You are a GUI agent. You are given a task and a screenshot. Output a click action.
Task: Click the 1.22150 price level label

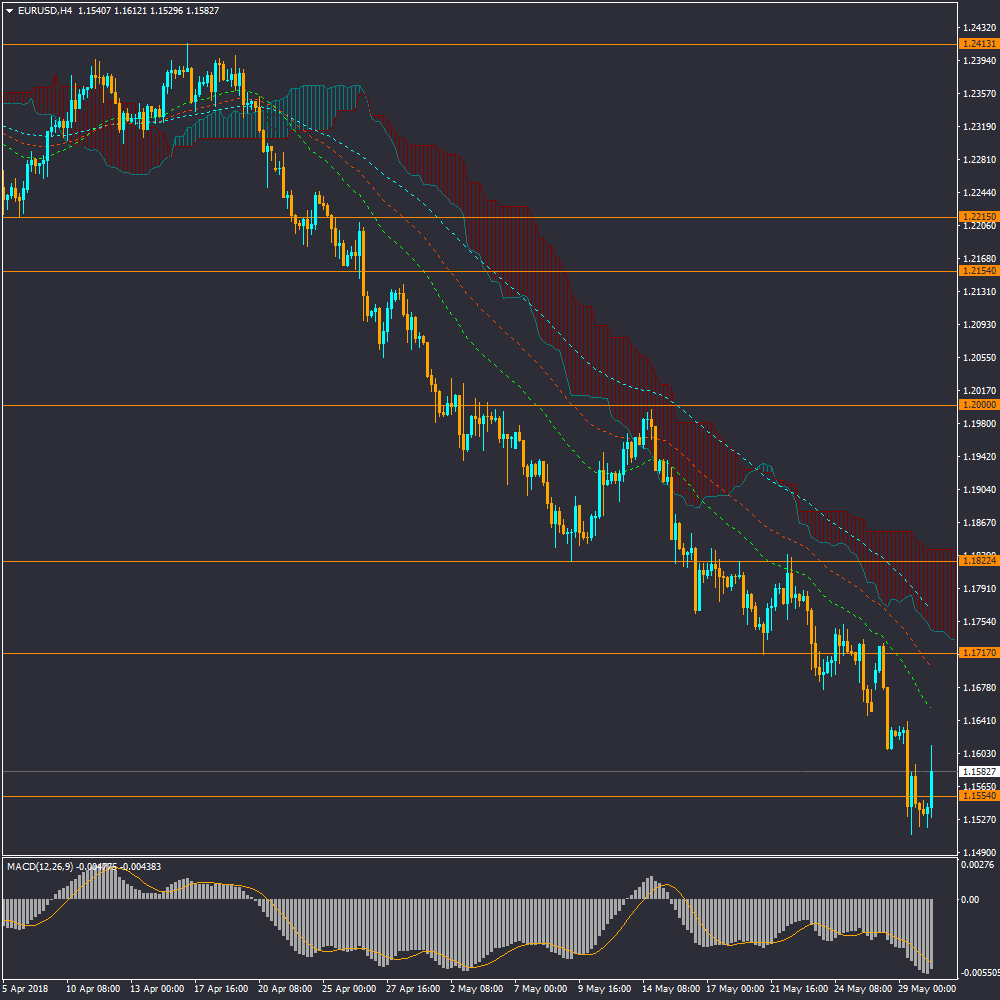coord(978,217)
